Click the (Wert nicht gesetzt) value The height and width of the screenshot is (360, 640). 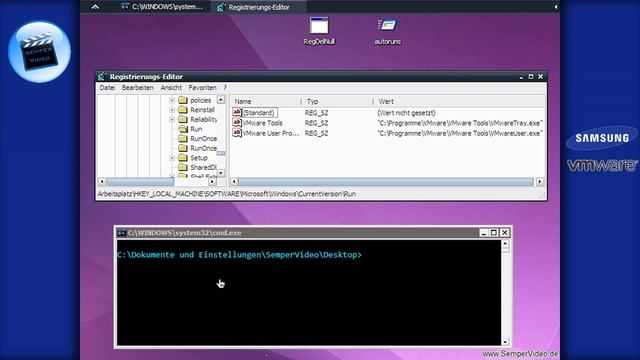pyautogui.click(x=406, y=113)
